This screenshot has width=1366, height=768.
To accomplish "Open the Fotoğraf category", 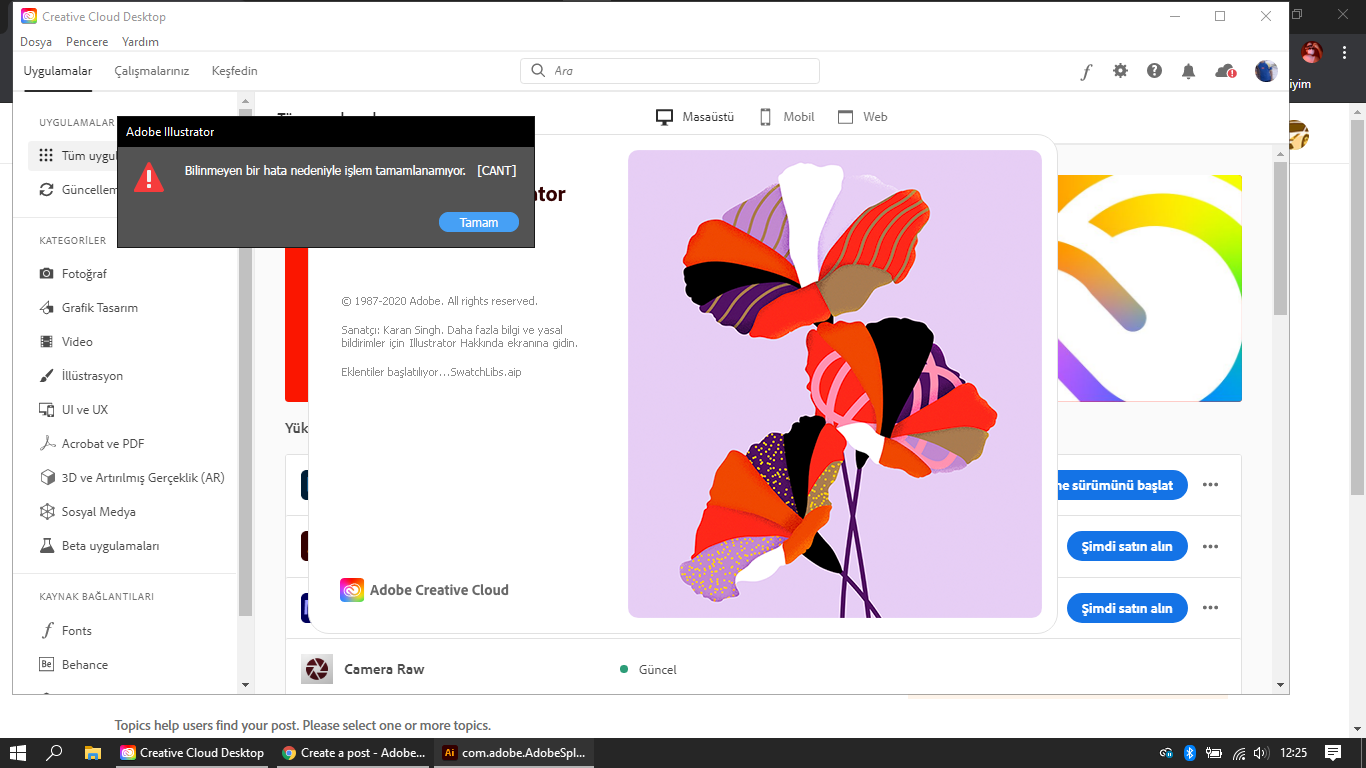I will (72, 274).
